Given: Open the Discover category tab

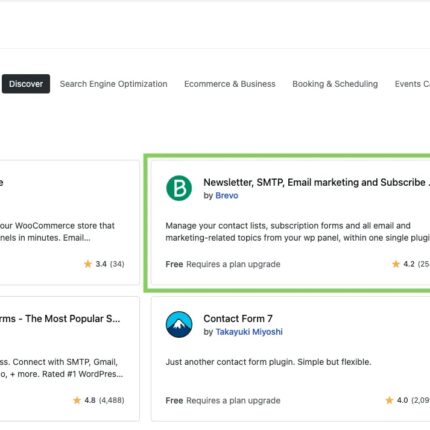Looking at the screenshot, I should [26, 84].
